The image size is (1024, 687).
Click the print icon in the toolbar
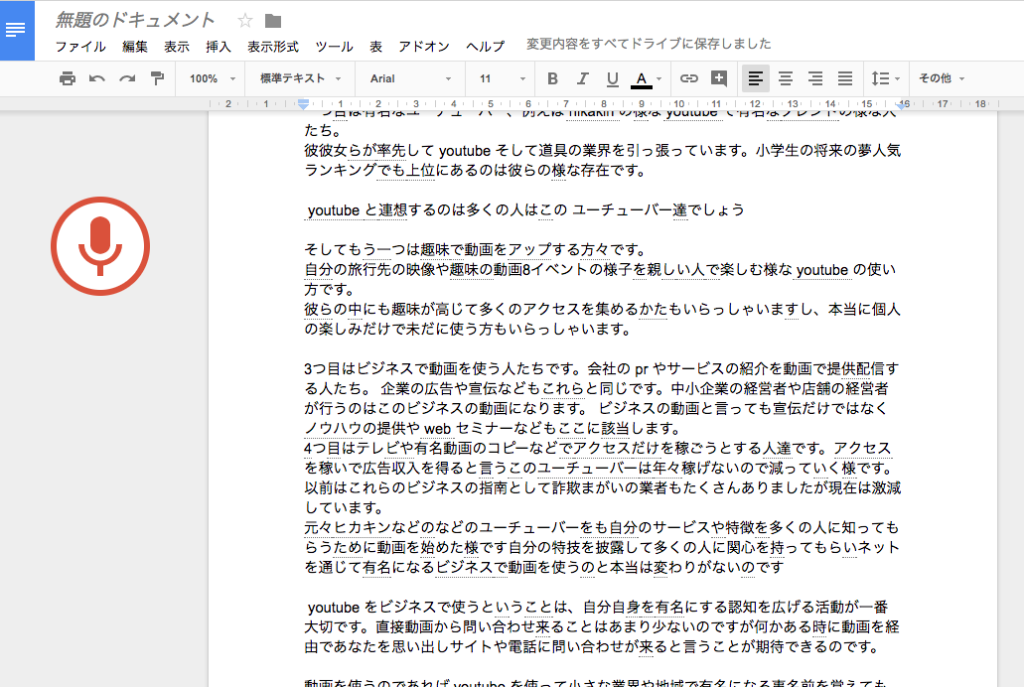point(67,78)
